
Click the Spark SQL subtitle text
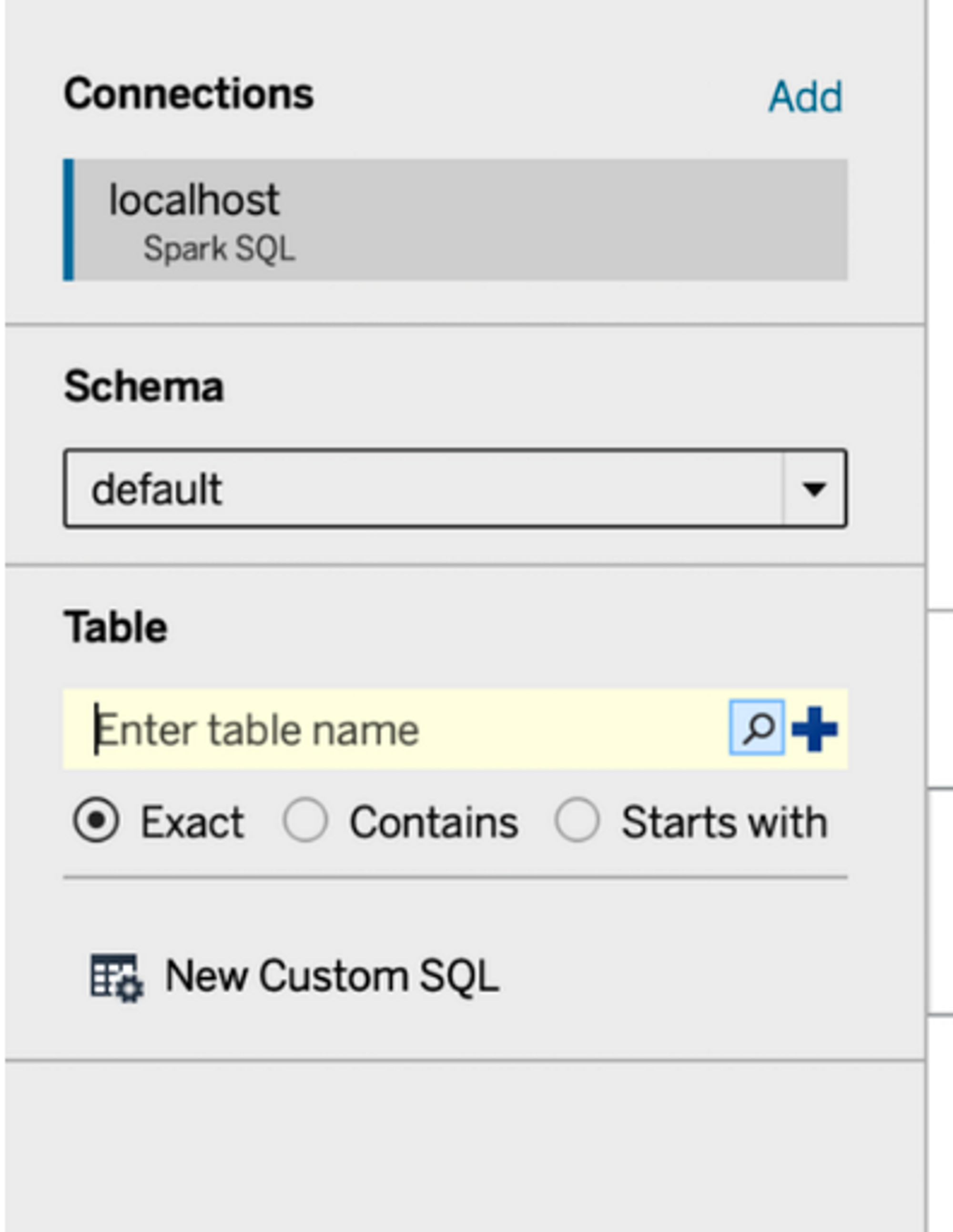[219, 249]
